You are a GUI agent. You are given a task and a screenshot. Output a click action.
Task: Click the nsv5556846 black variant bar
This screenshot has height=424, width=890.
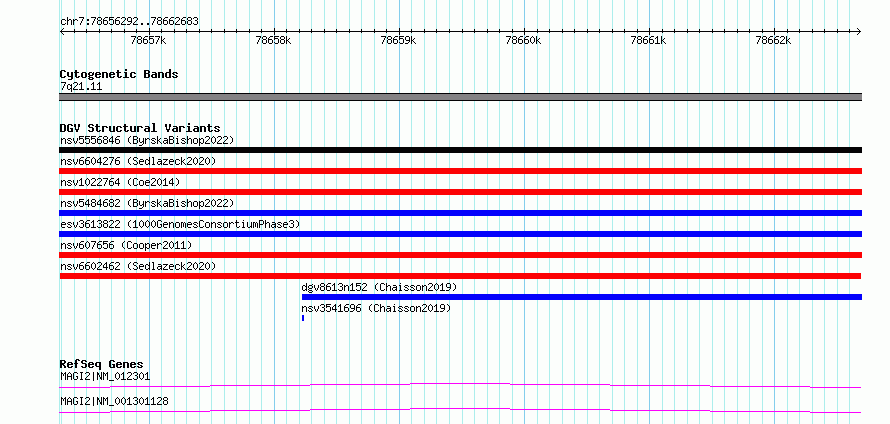pos(460,150)
